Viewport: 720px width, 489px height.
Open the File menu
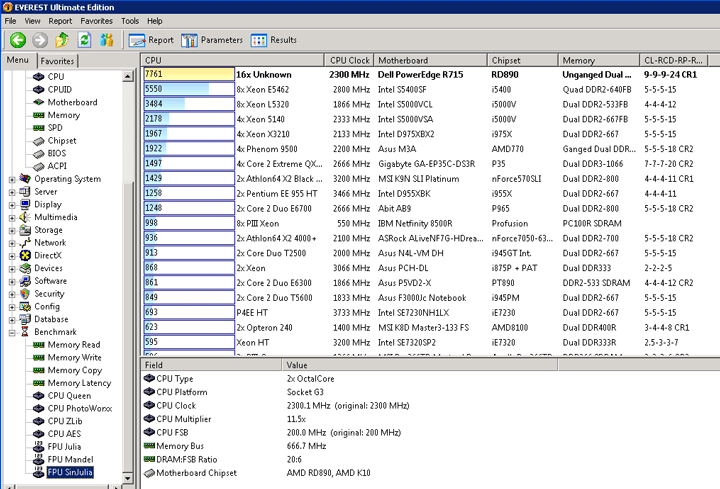tap(10, 21)
